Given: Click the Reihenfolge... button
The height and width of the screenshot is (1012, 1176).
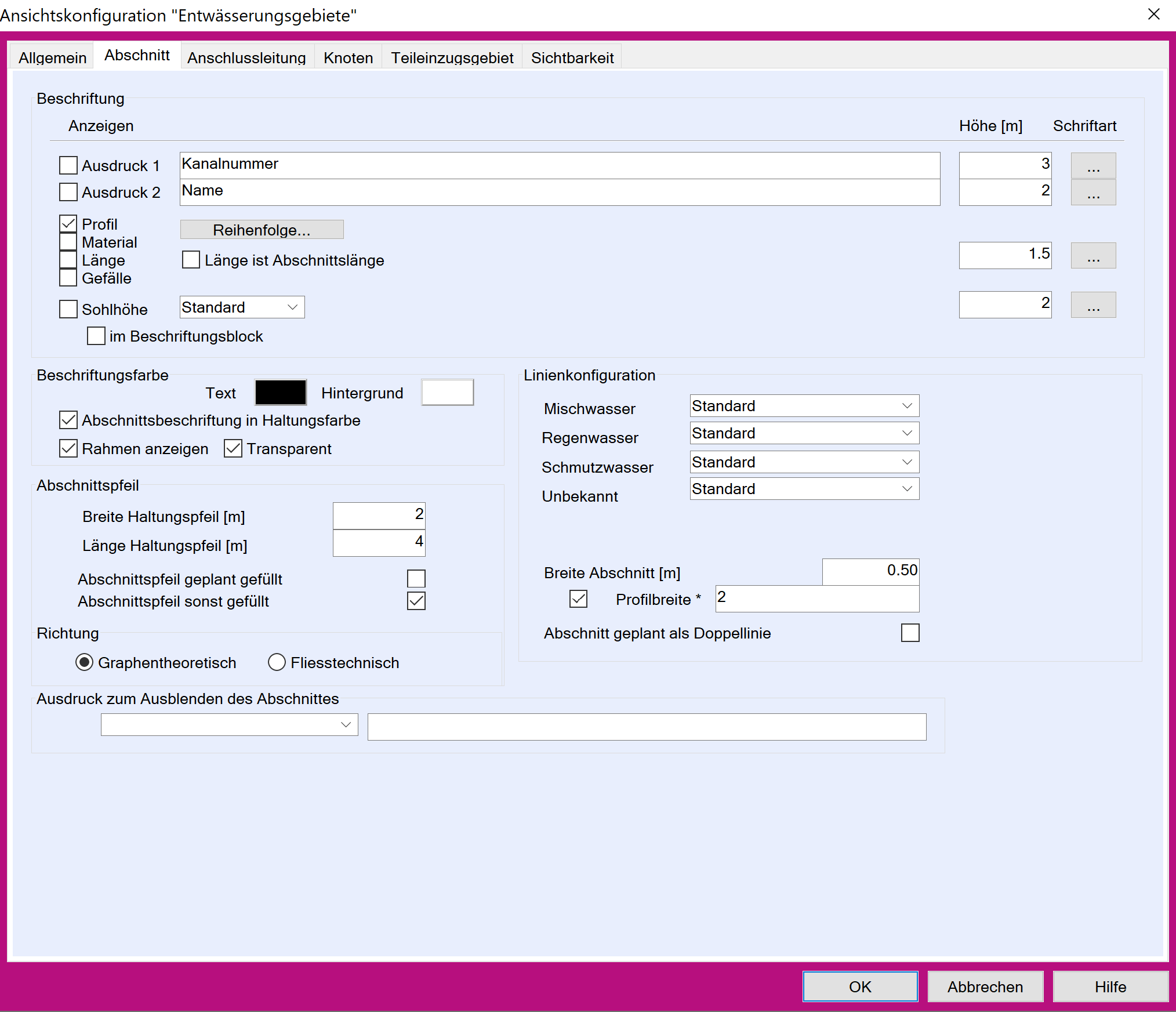Looking at the screenshot, I should tap(262, 230).
